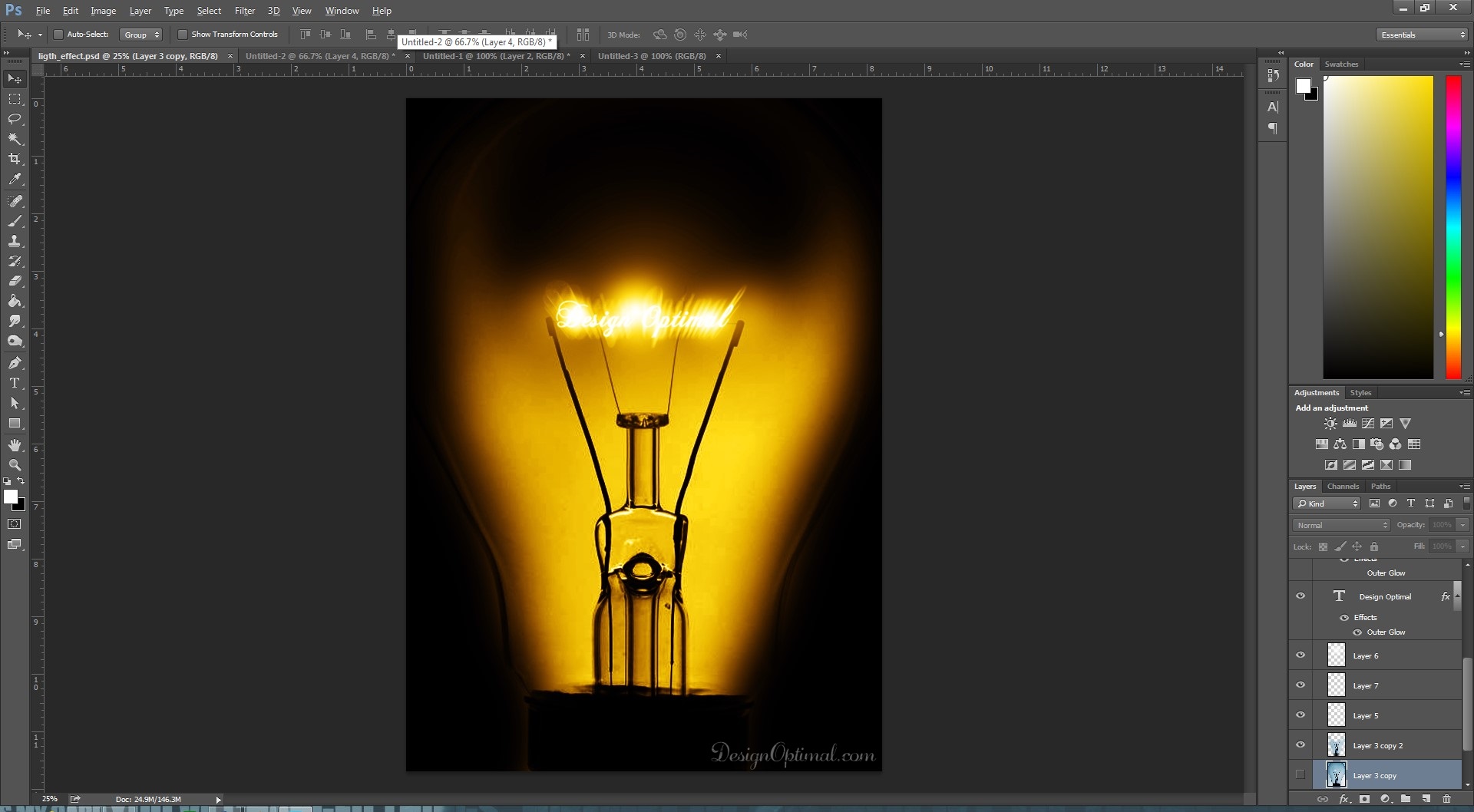Select the Hand tool
Screen dimensions: 1474x812
click(x=15, y=445)
